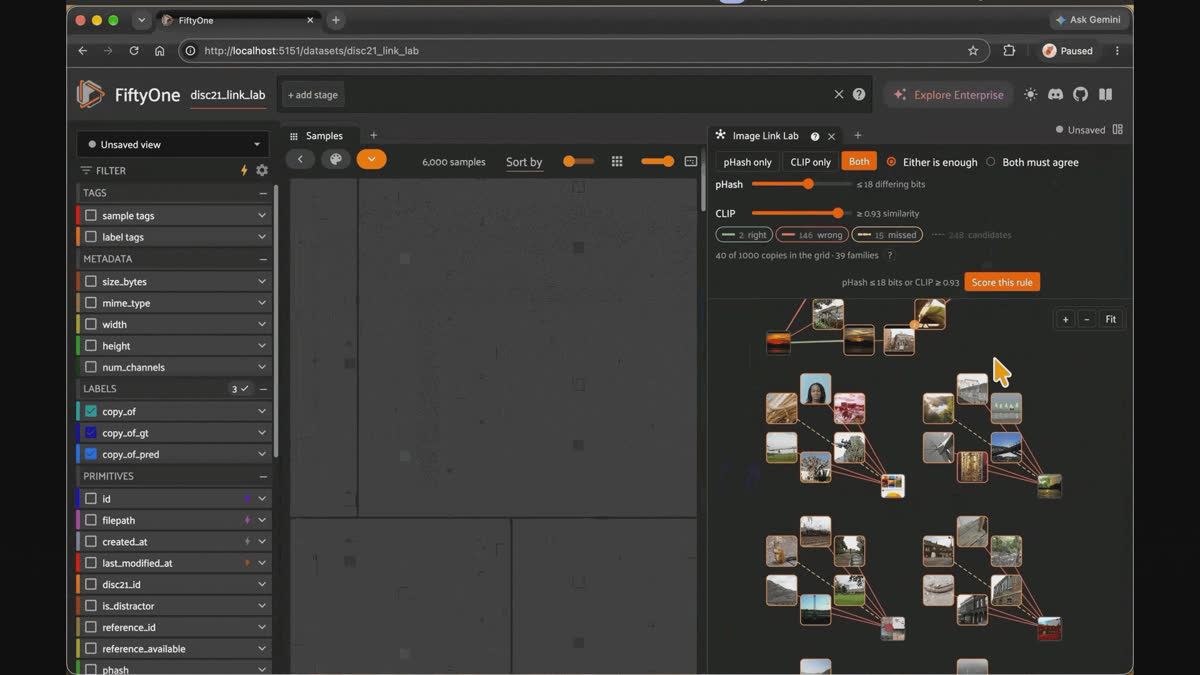Open the Chrome three-dot menu

[1117, 50]
